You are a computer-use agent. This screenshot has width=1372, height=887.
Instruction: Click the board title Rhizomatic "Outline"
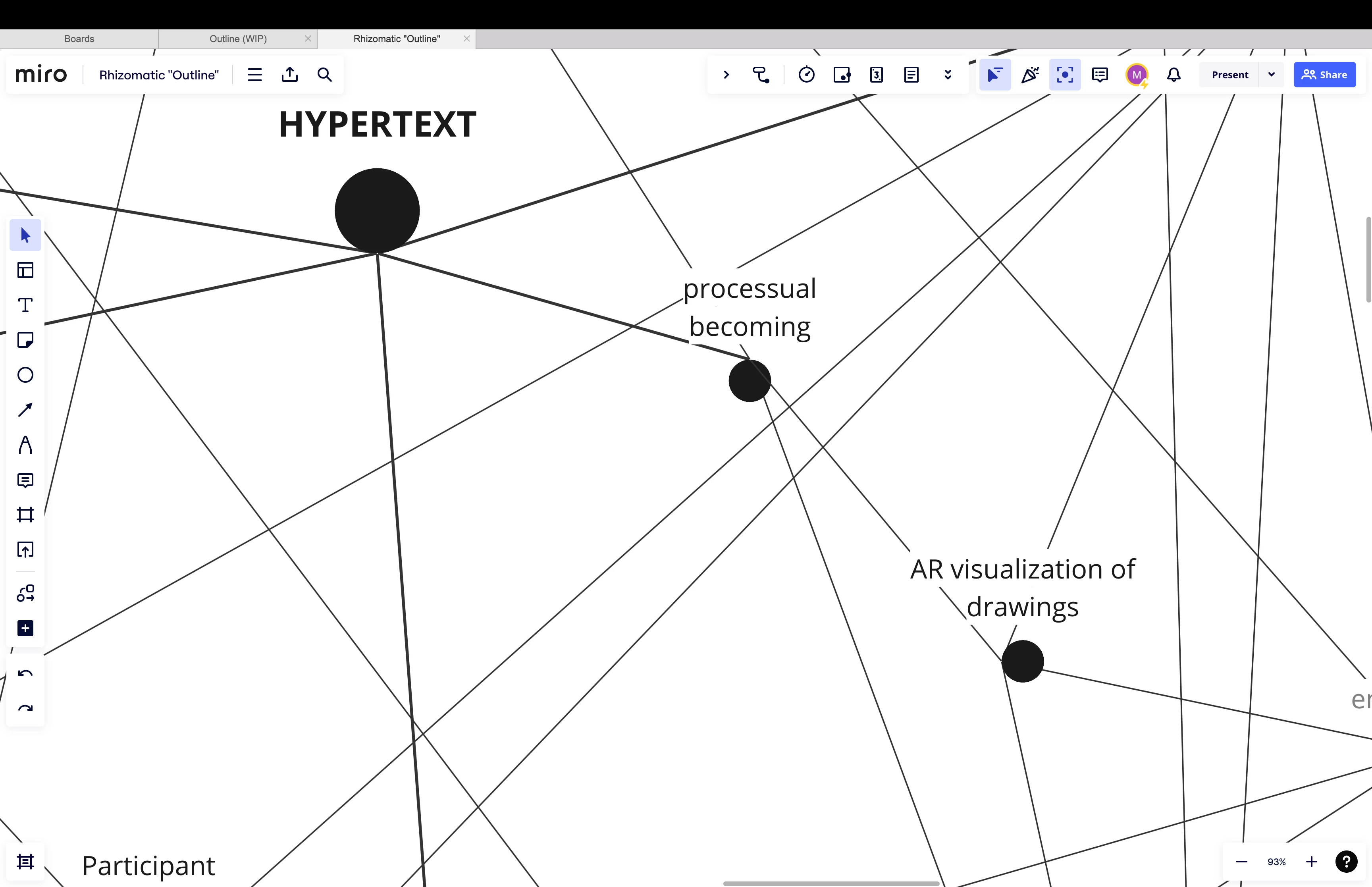pos(159,75)
